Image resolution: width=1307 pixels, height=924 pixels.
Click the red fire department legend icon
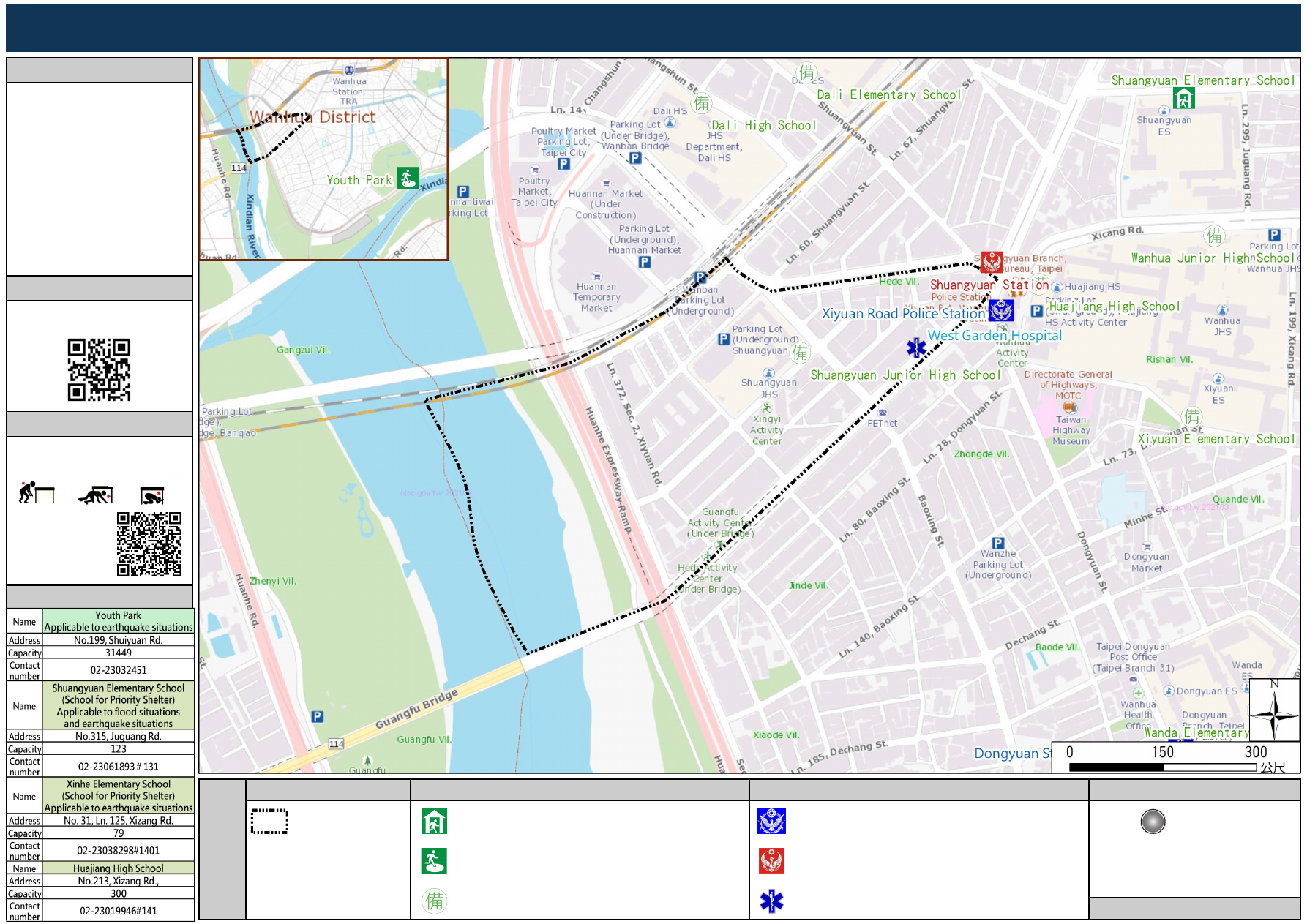point(771,861)
